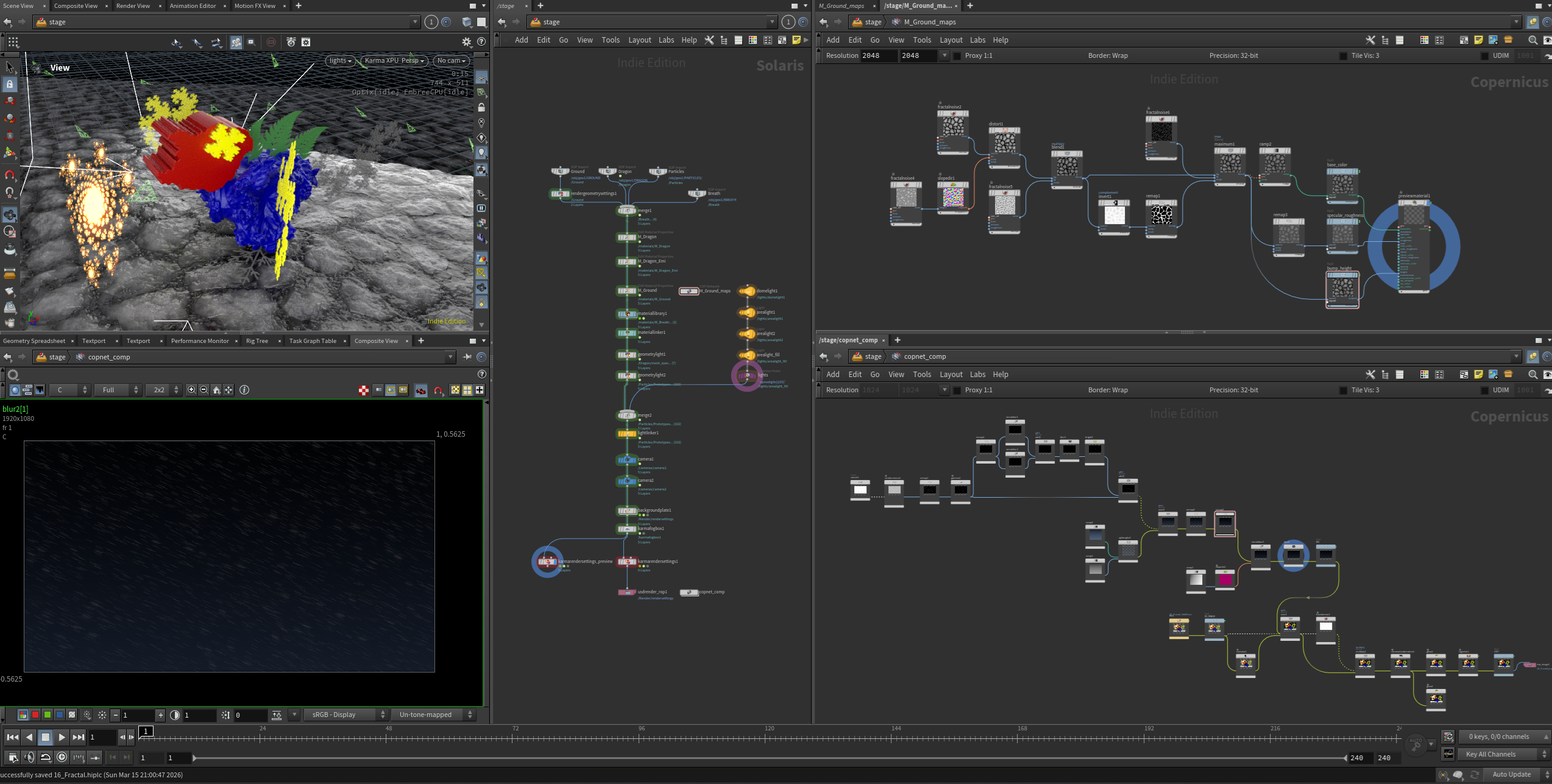Enable the Proxy 1:1 checkbox in M_Ground_maps
The height and width of the screenshot is (784, 1552).
957,55
